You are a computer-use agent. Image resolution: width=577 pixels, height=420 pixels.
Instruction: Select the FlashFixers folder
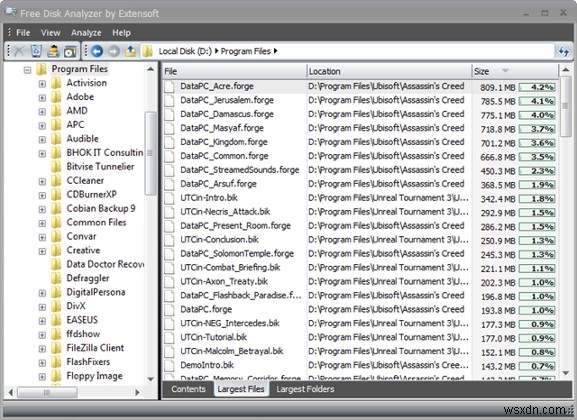coord(88,362)
